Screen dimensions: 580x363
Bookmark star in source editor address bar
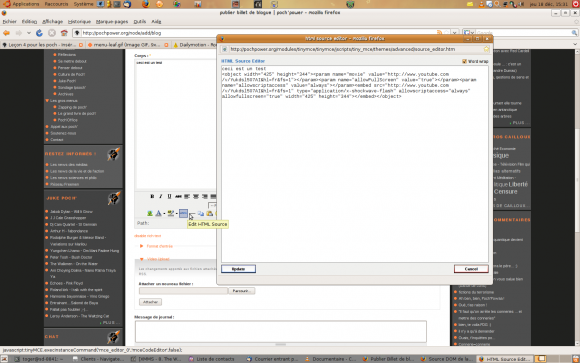[x=486, y=49]
